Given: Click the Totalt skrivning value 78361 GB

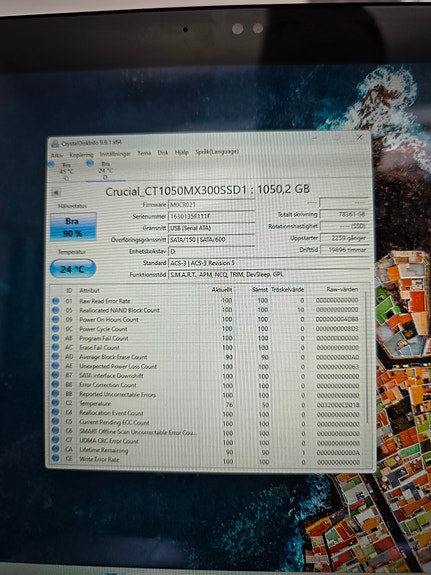Looking at the screenshot, I should coord(344,214).
